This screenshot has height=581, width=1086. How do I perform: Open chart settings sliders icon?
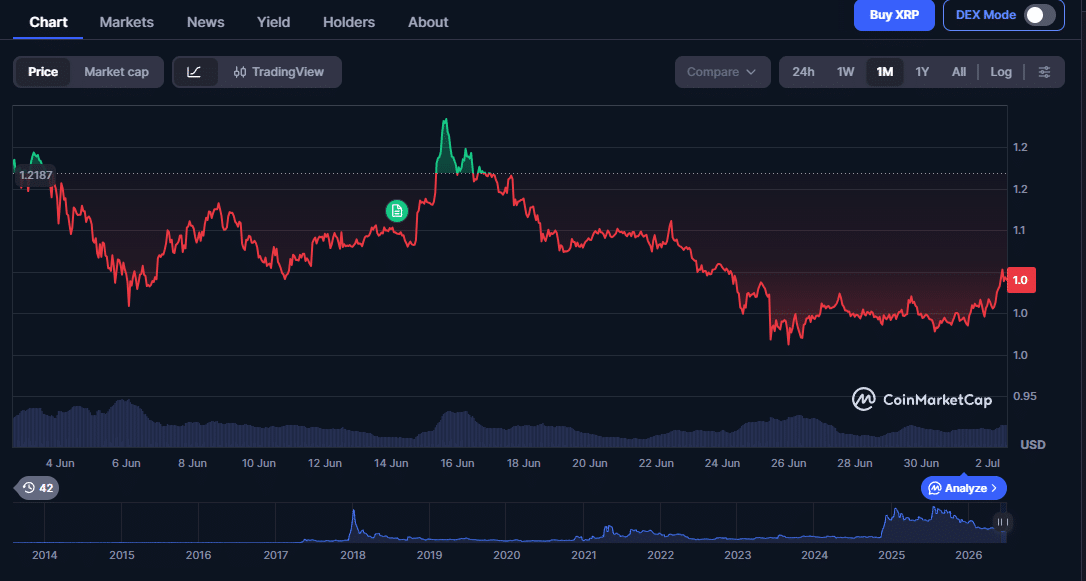pos(1044,72)
